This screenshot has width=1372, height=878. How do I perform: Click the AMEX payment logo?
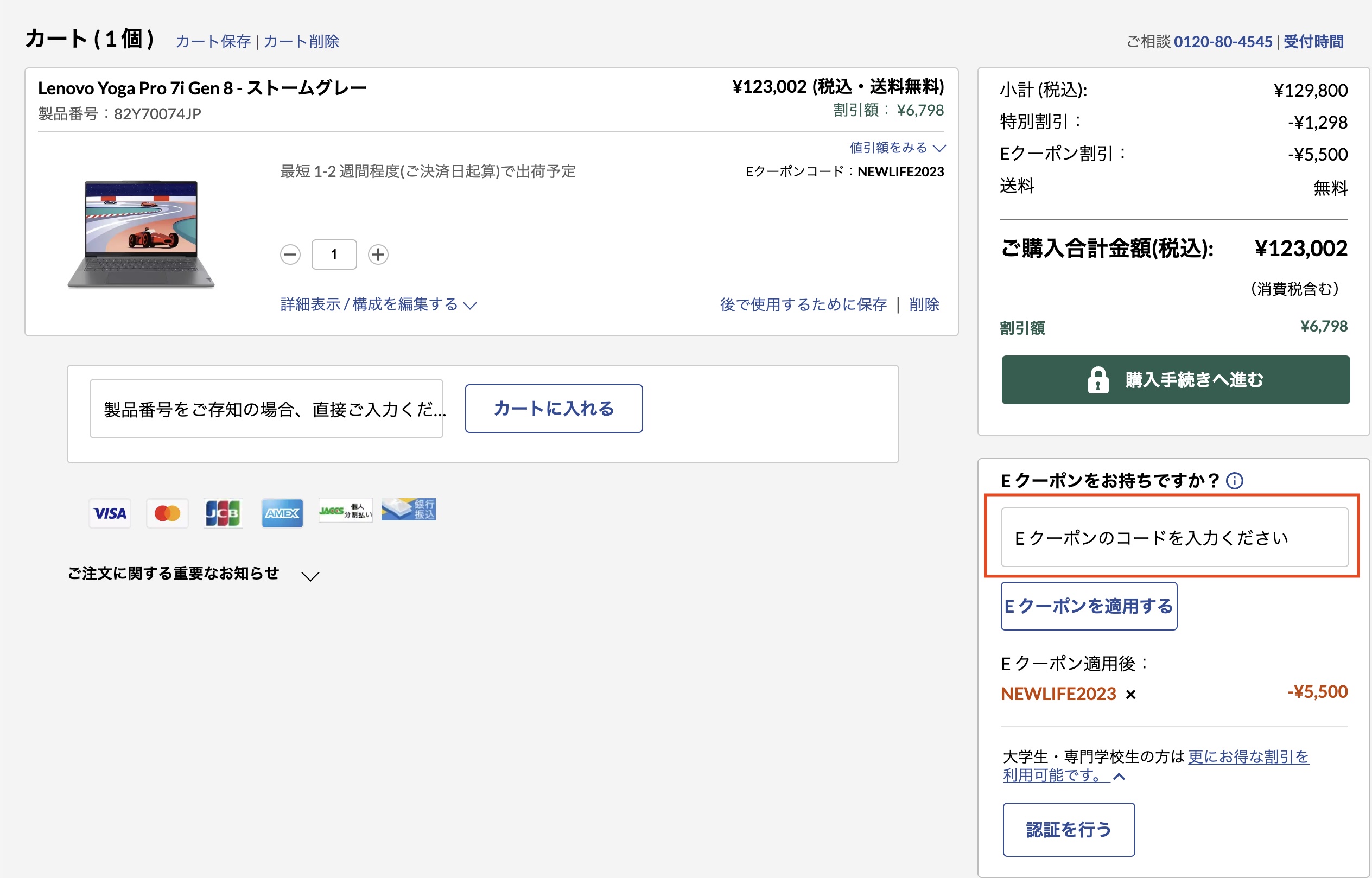click(282, 513)
